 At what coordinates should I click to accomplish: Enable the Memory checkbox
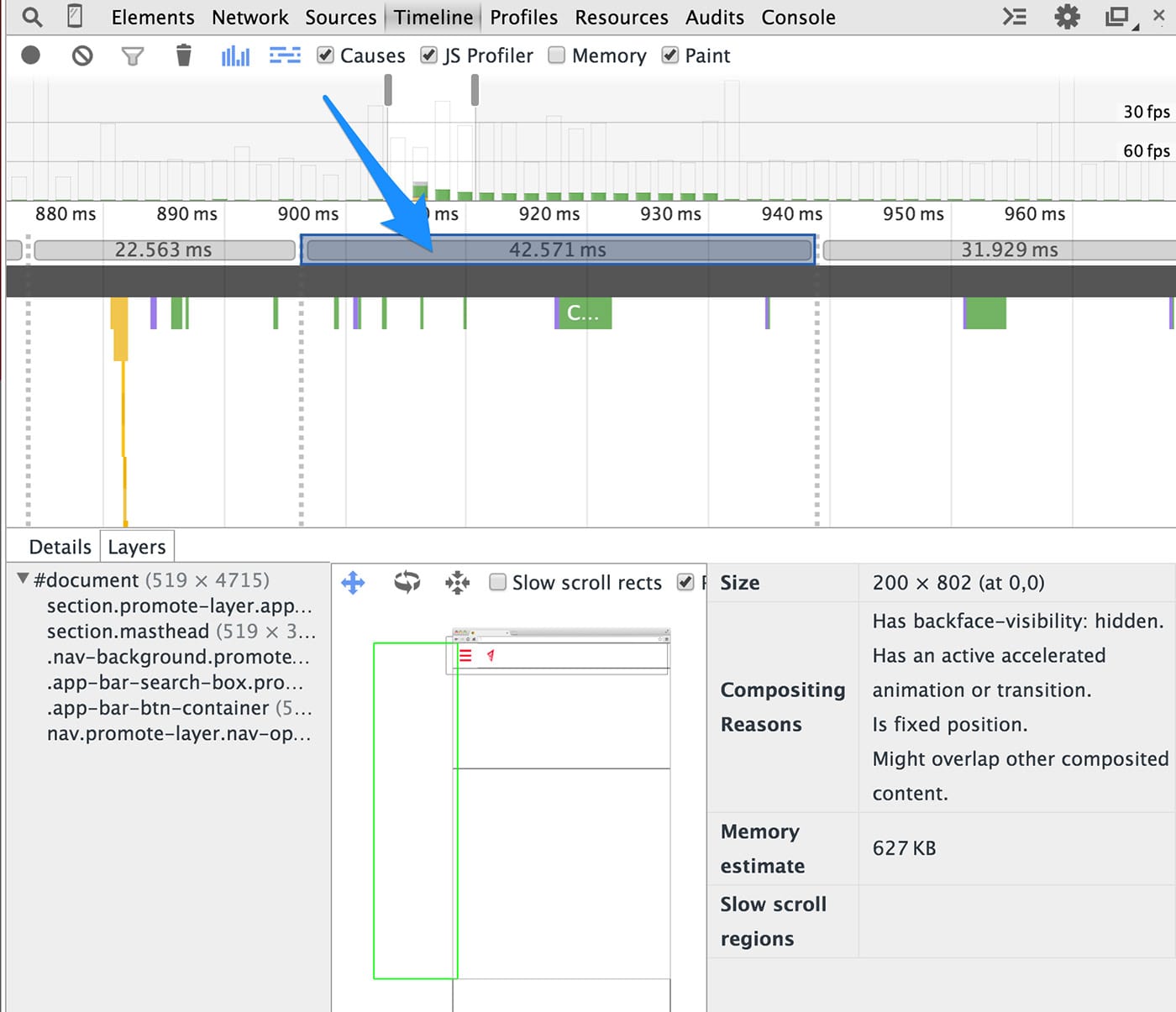coord(556,55)
